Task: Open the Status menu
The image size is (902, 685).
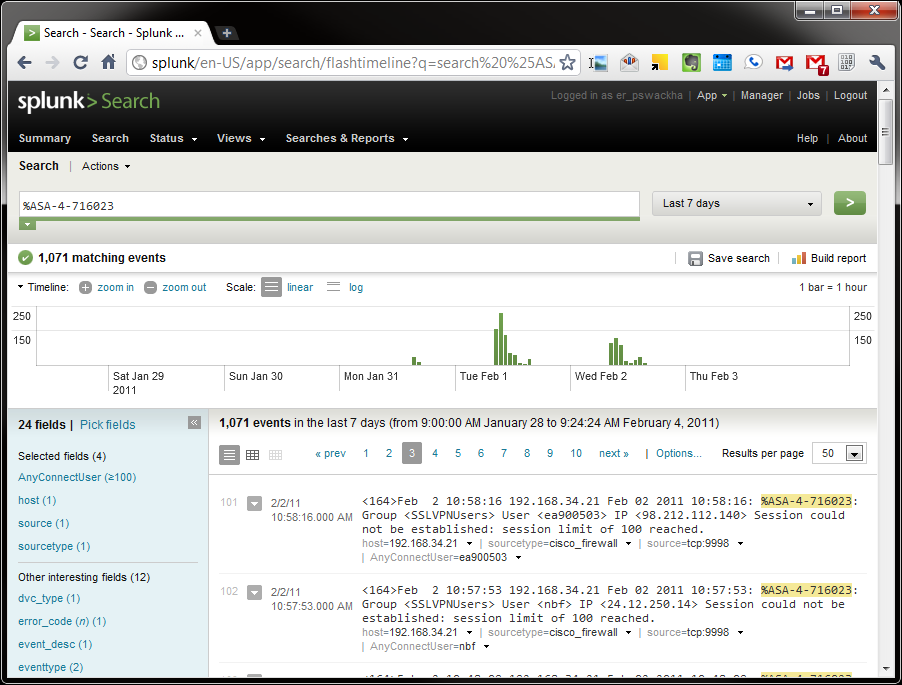Action: (x=173, y=138)
